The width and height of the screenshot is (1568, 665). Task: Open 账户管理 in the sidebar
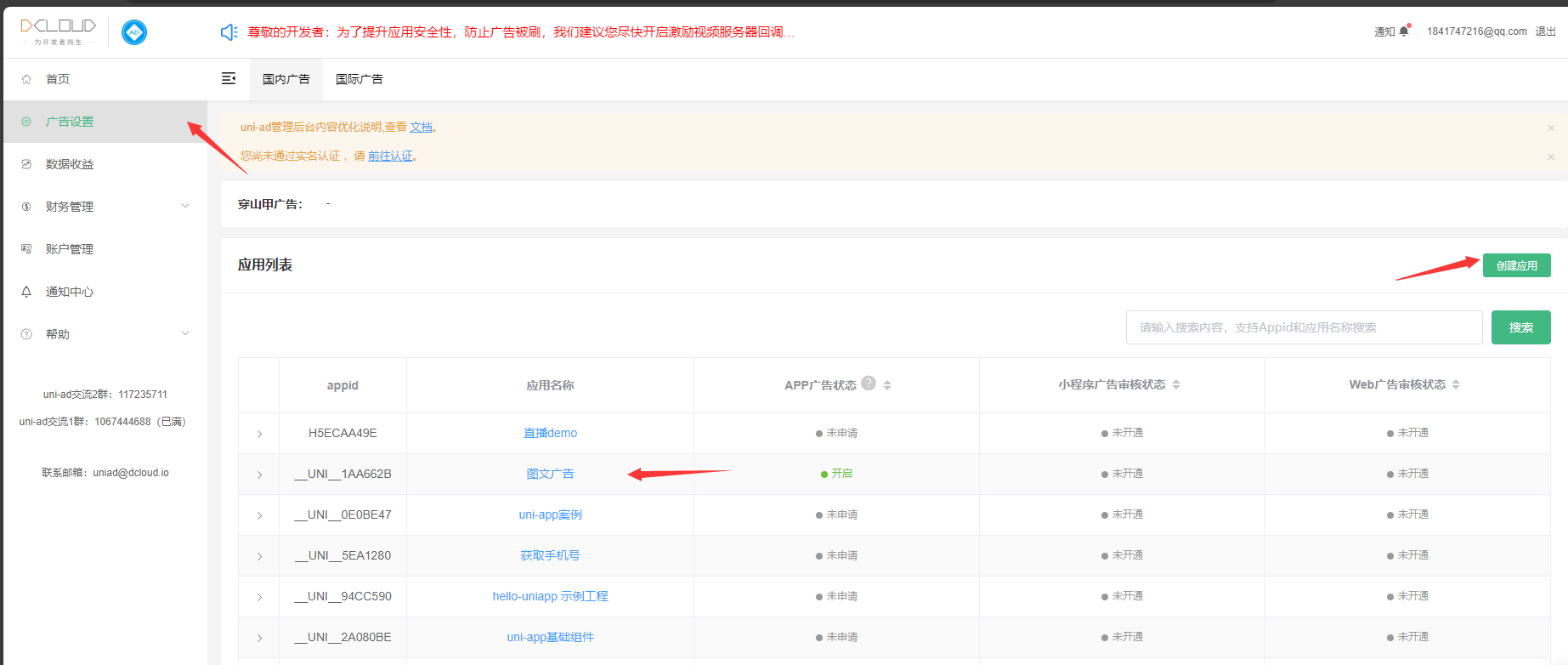105,249
